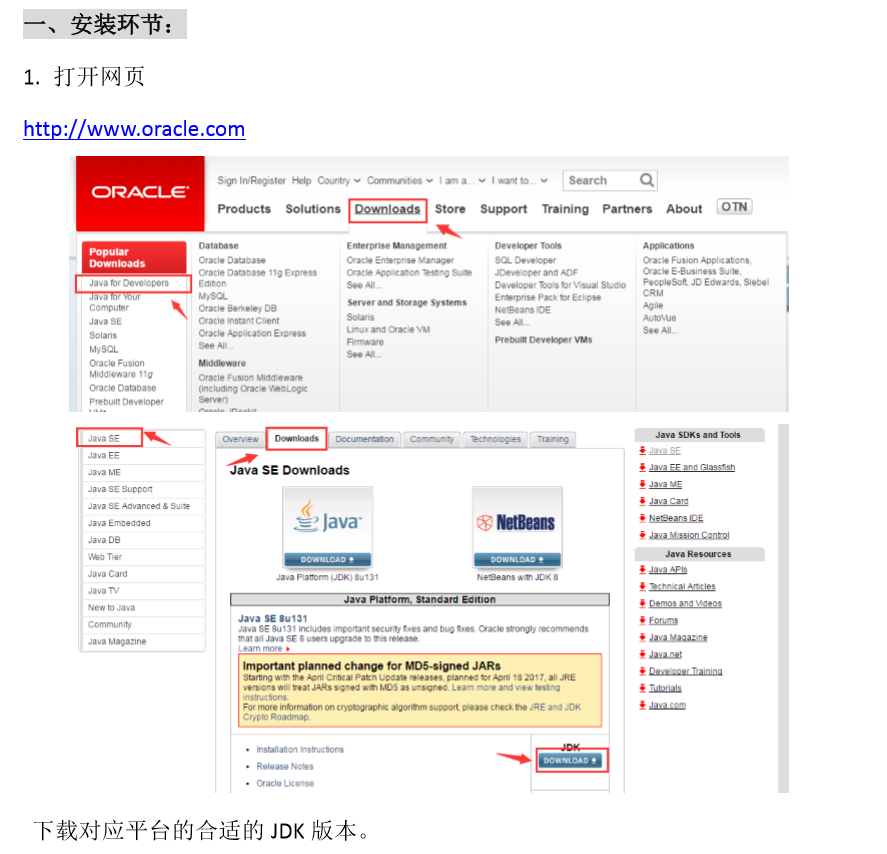Switch to the Downloads tab on Java page
This screenshot has width=887, height=854.
[296, 439]
